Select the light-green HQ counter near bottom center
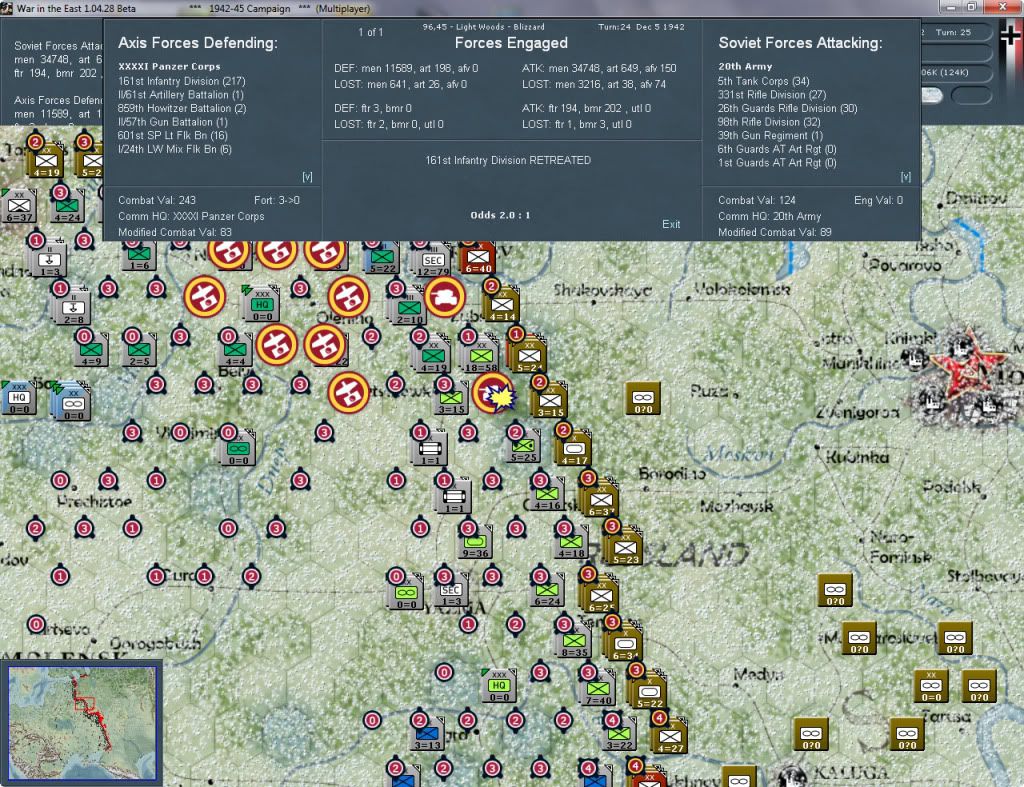This screenshot has width=1024, height=787. [499, 688]
